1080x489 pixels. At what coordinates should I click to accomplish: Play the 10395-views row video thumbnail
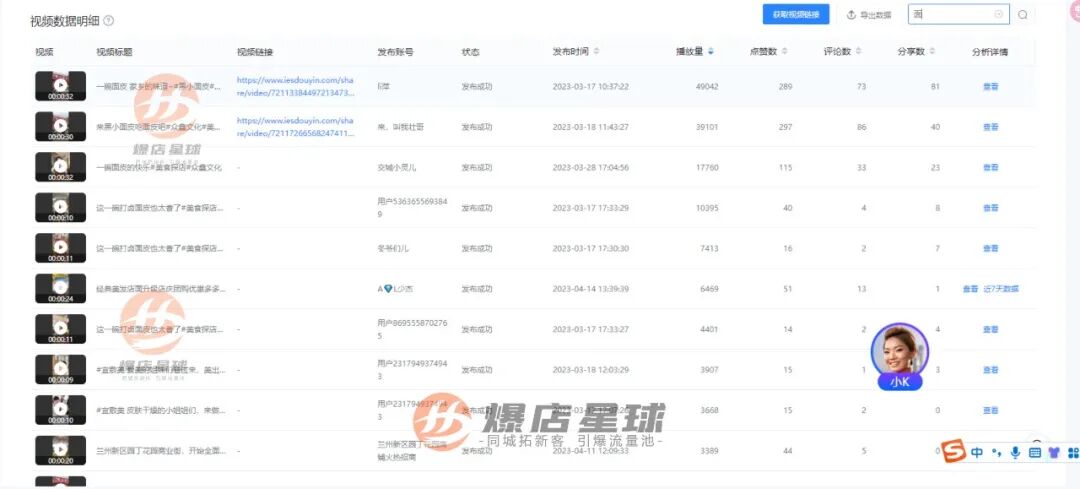point(61,208)
